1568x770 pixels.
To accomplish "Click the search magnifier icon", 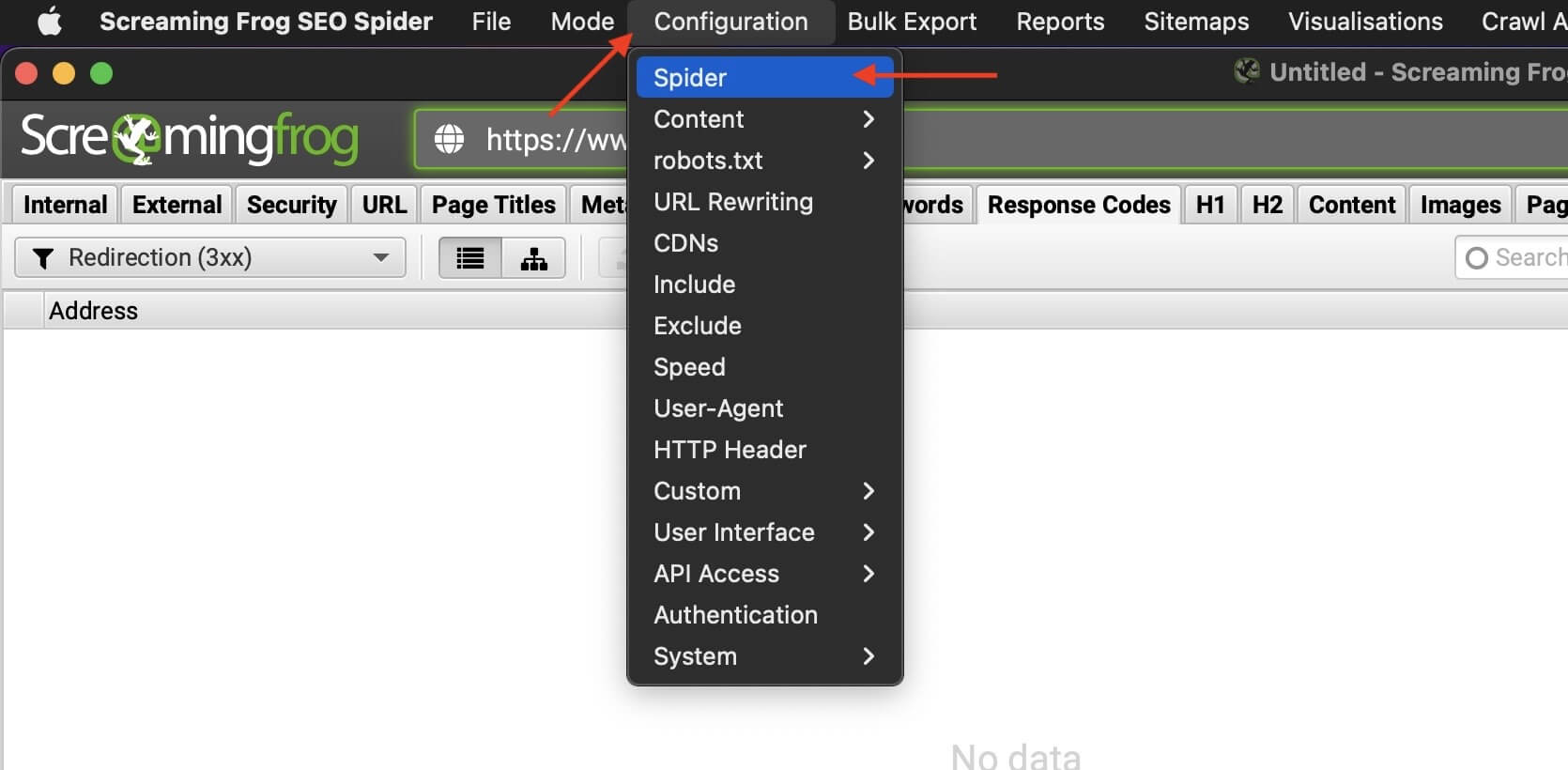I will coord(1476,258).
